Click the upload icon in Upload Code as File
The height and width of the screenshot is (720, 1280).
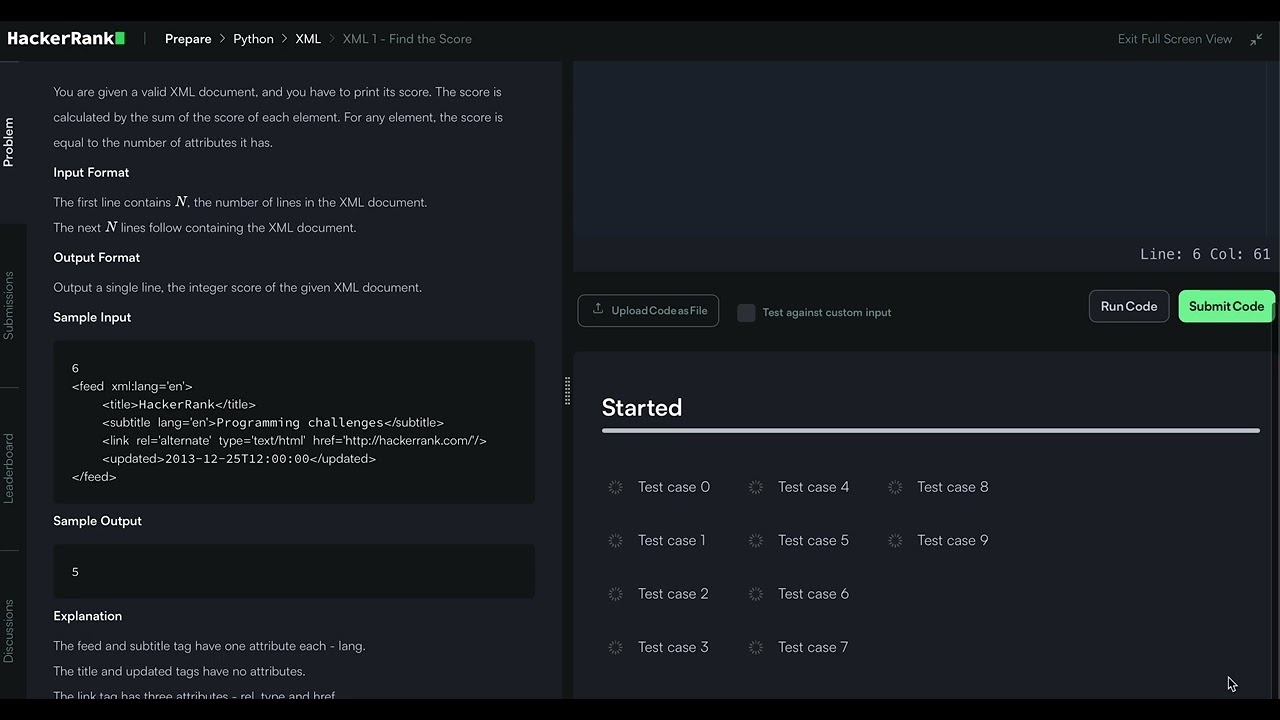point(598,309)
